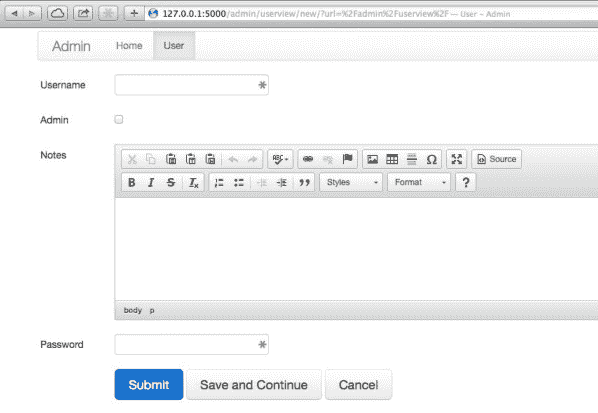Select the body element path

[133, 310]
